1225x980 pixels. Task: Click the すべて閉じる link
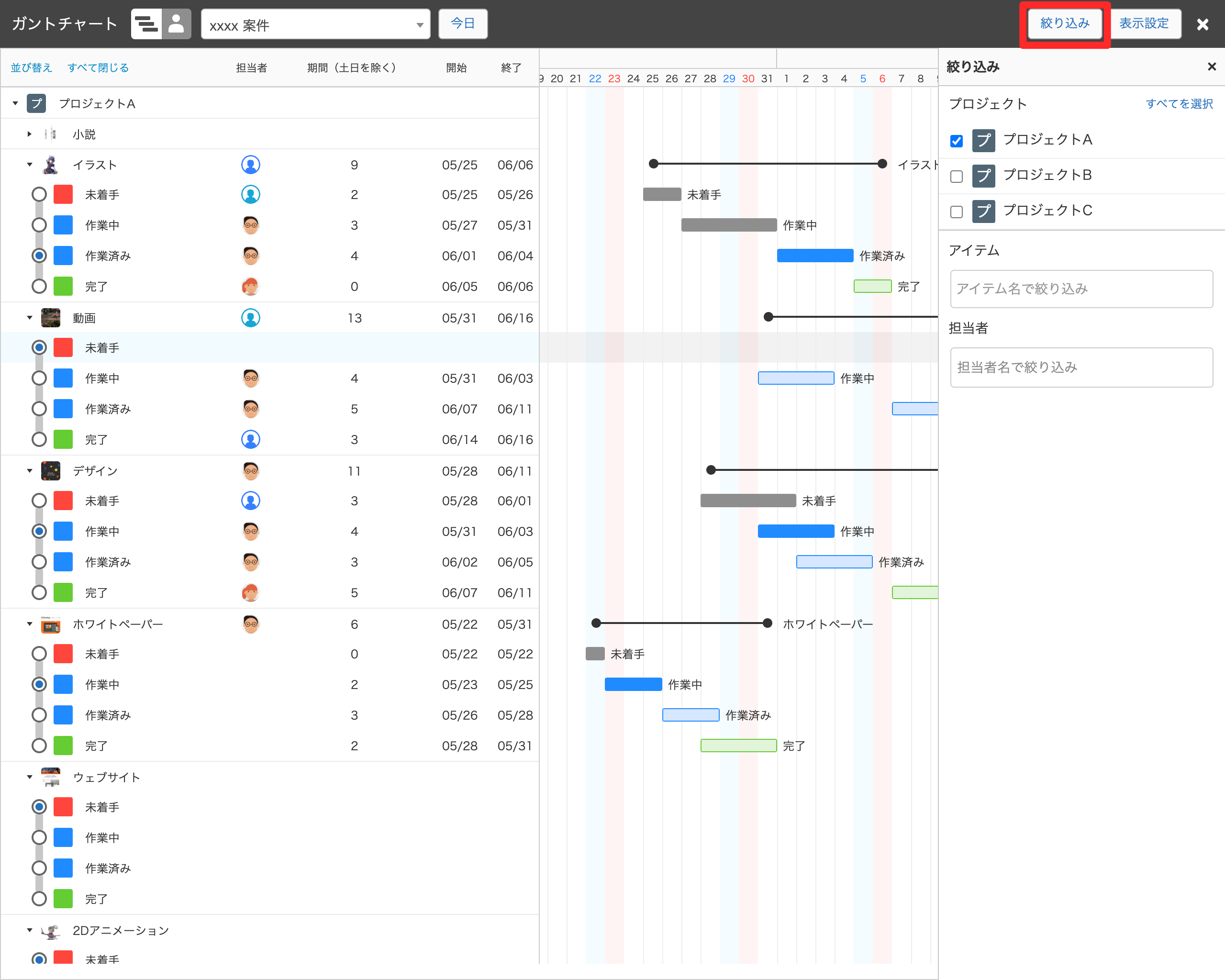[x=98, y=67]
